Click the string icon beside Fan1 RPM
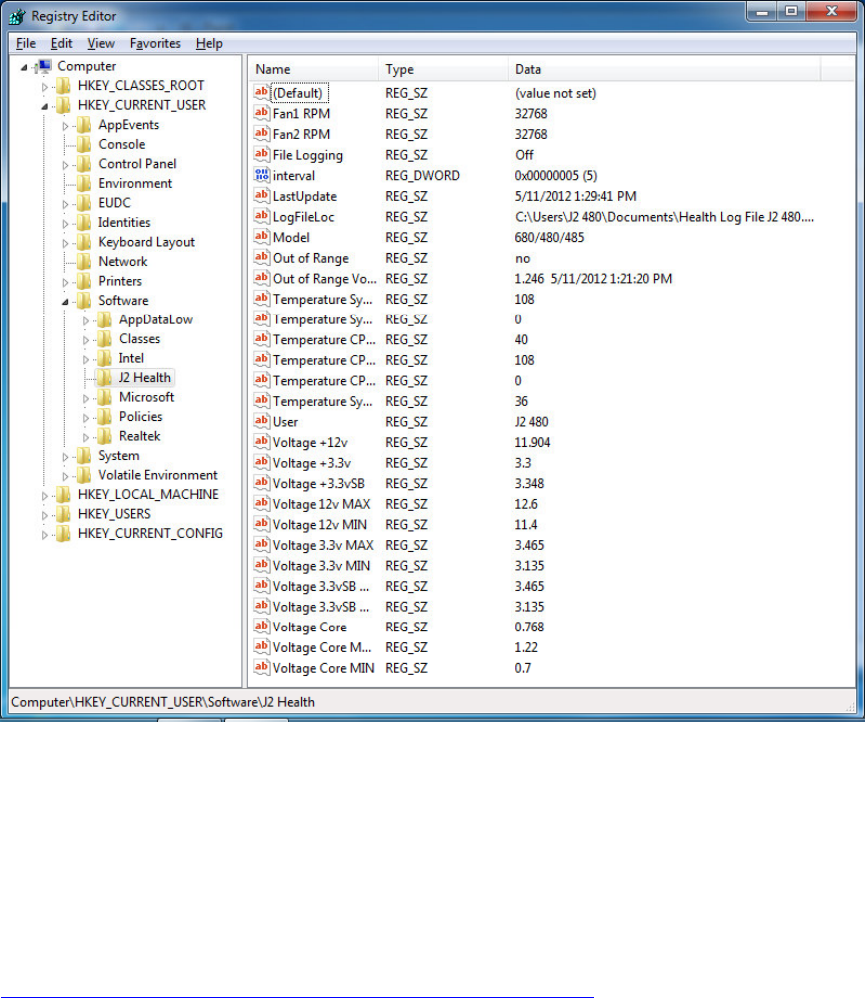Screen dimensions: 865x998 [261, 113]
